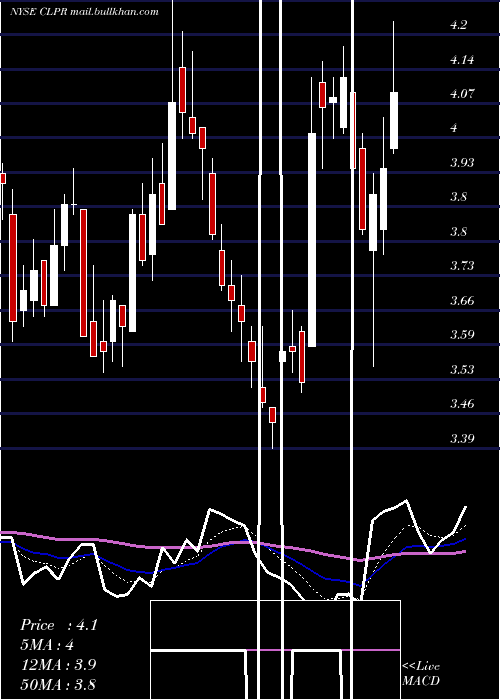Select the 3.73 price axis label
500x700 pixels.
coord(462,266)
